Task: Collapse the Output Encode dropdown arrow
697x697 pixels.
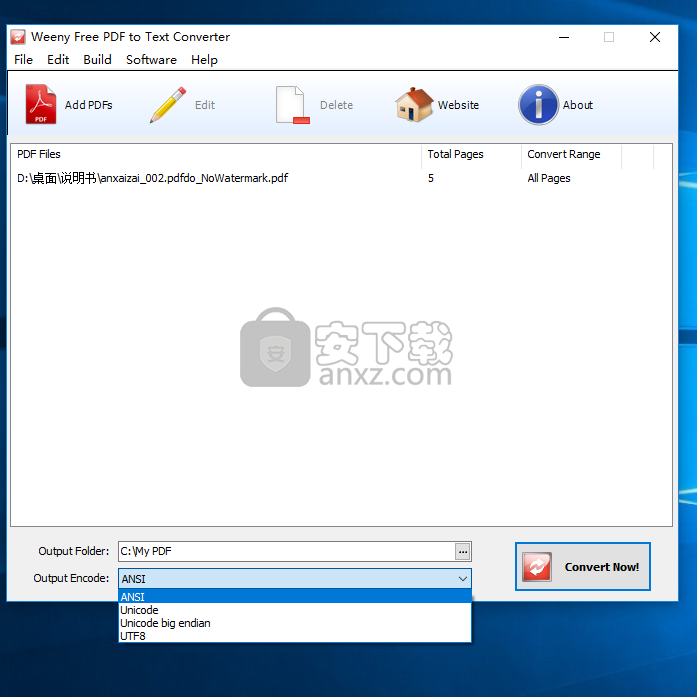Action: pyautogui.click(x=462, y=579)
